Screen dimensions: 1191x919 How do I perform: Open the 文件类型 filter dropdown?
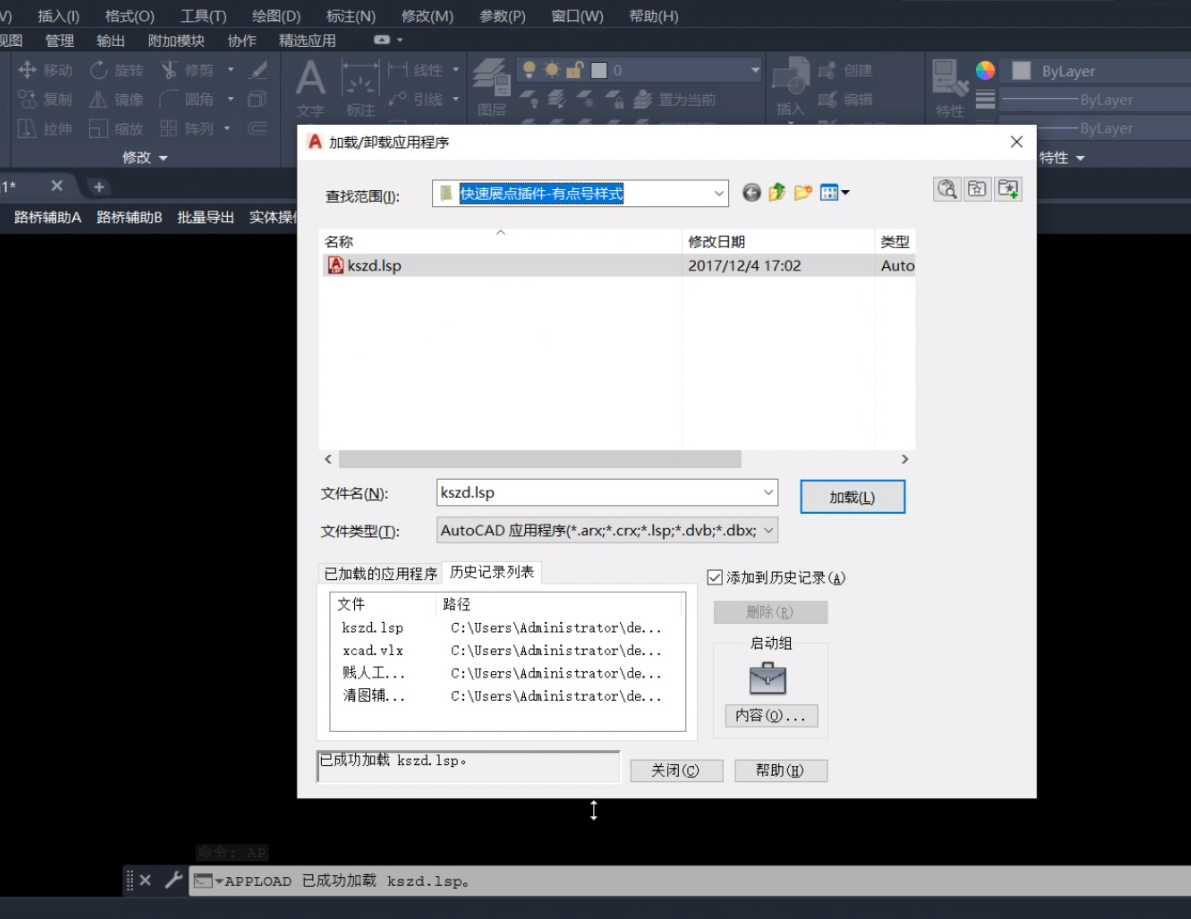coord(768,531)
